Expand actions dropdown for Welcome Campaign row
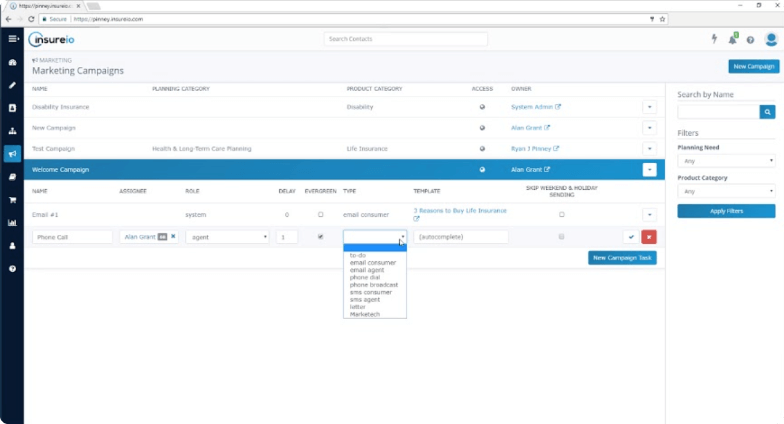This screenshot has width=784, height=424. [x=650, y=170]
